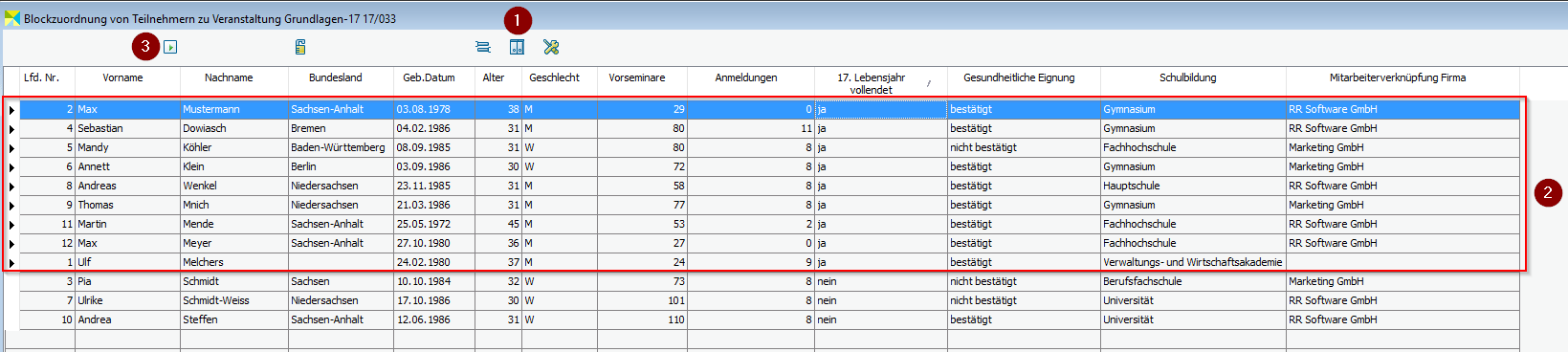Click the row indicator arrow for Sebastian Dowiasch
This screenshot has width=1568, height=352.
pos(11,129)
